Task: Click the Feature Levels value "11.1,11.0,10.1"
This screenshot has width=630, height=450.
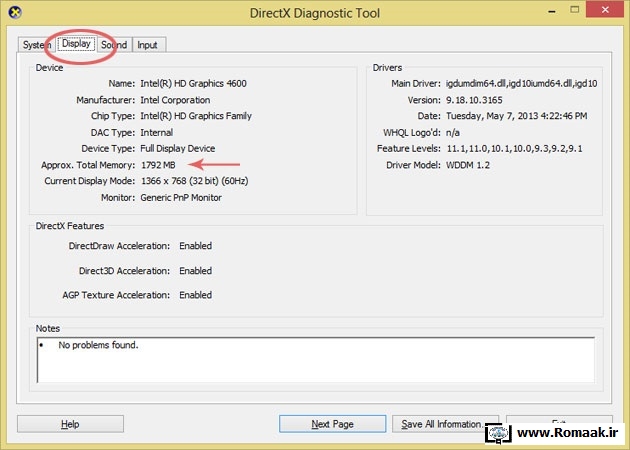Action: [478, 149]
